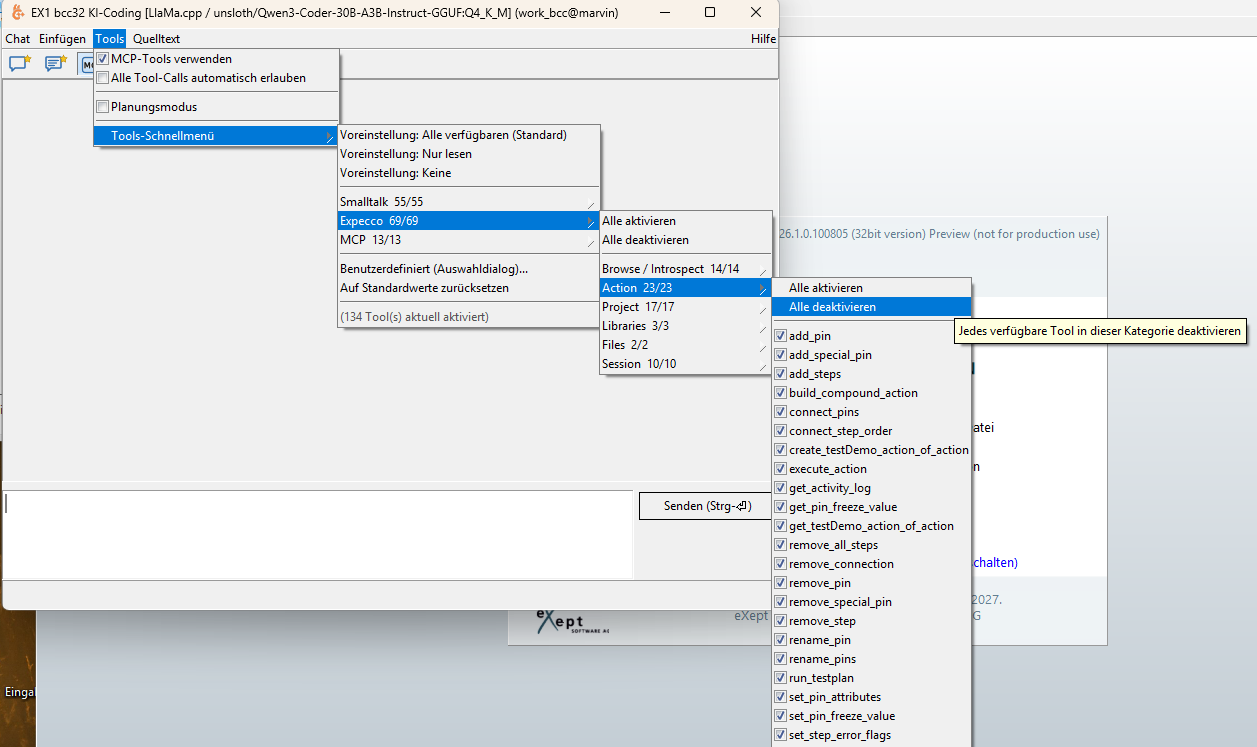Toggle the Planungsmodus checkbox

tap(102, 107)
